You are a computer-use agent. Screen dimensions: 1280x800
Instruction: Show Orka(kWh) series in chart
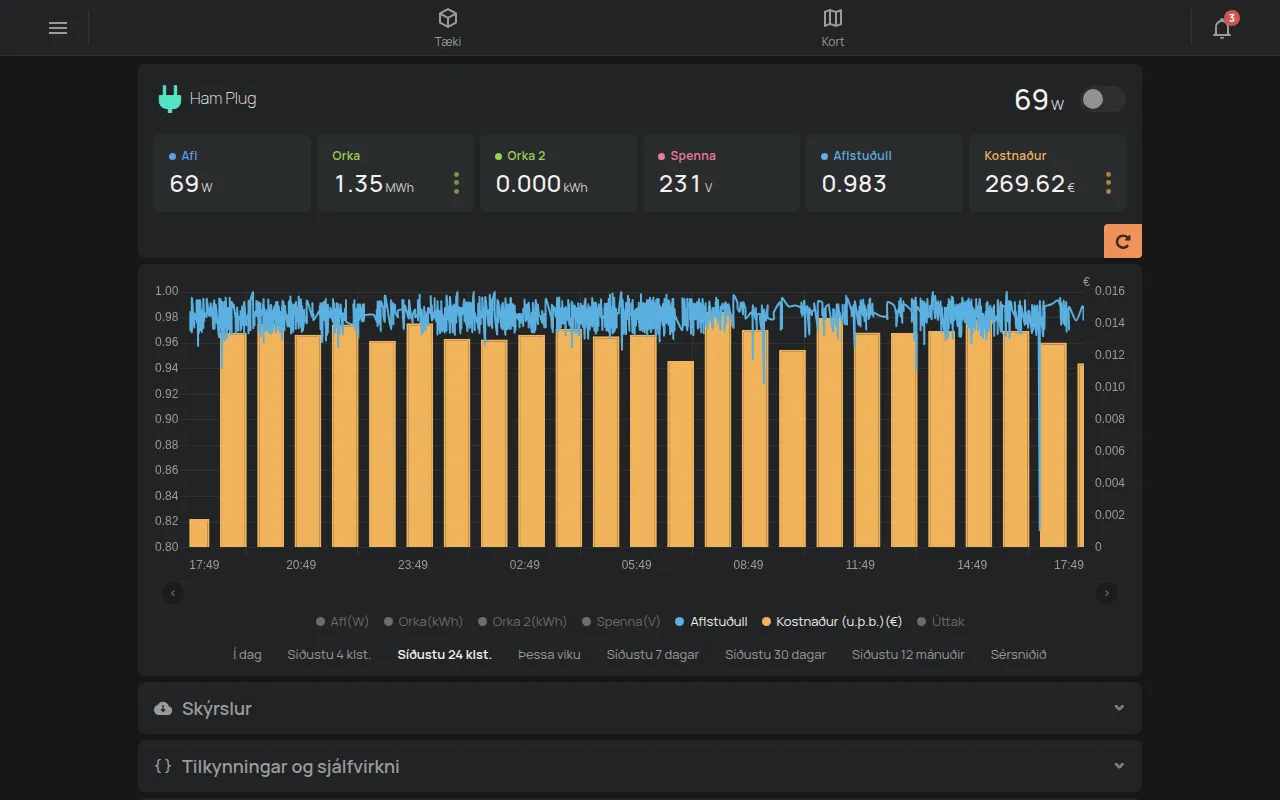click(x=423, y=622)
